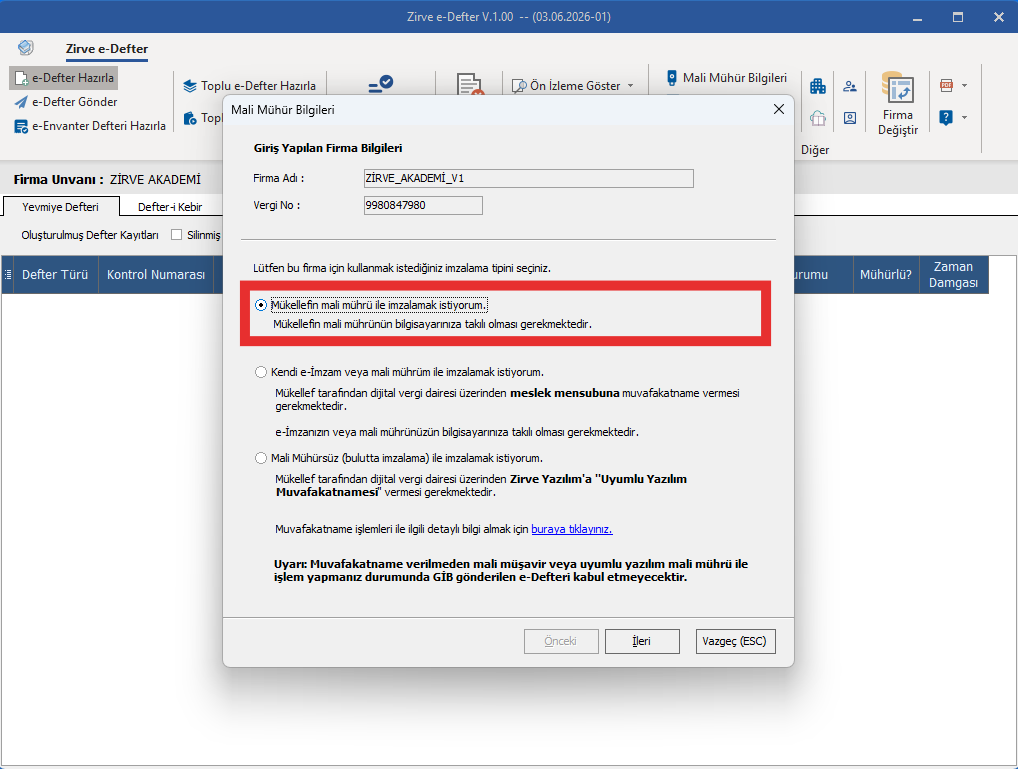Close the Mali Mühür Bilgileri dialog
This screenshot has width=1018, height=769.
point(778,109)
